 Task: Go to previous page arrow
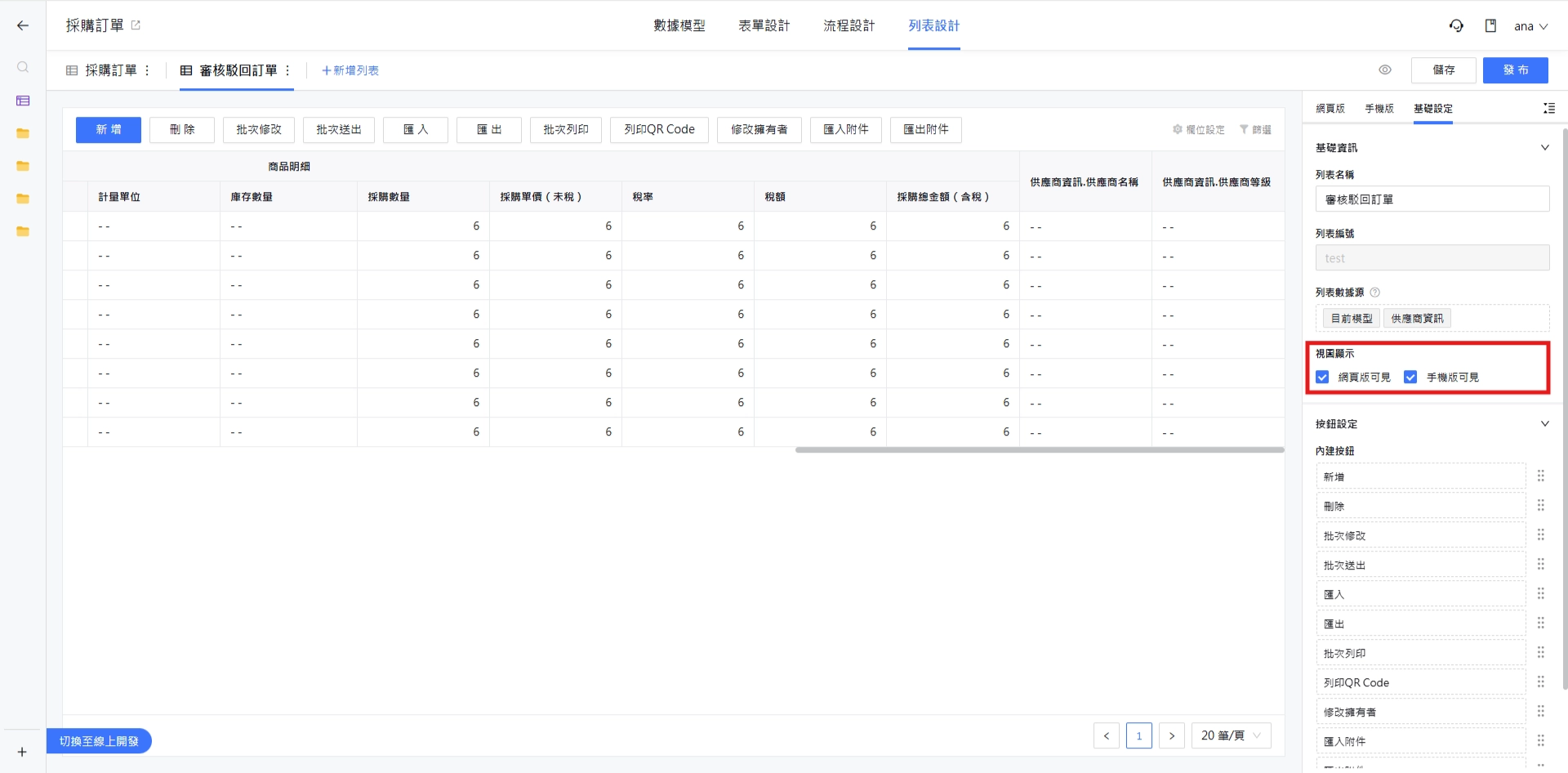[1107, 735]
